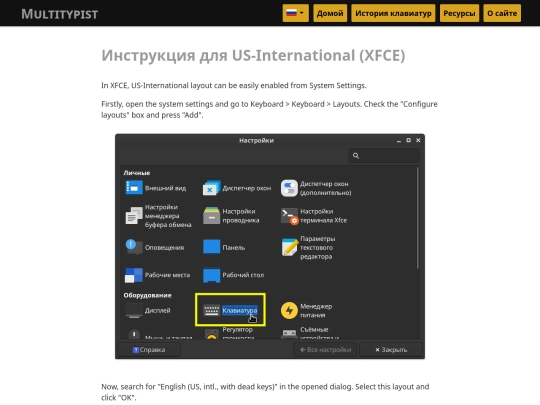
Task: Click the settings window scrollbar
Action: (x=418, y=218)
